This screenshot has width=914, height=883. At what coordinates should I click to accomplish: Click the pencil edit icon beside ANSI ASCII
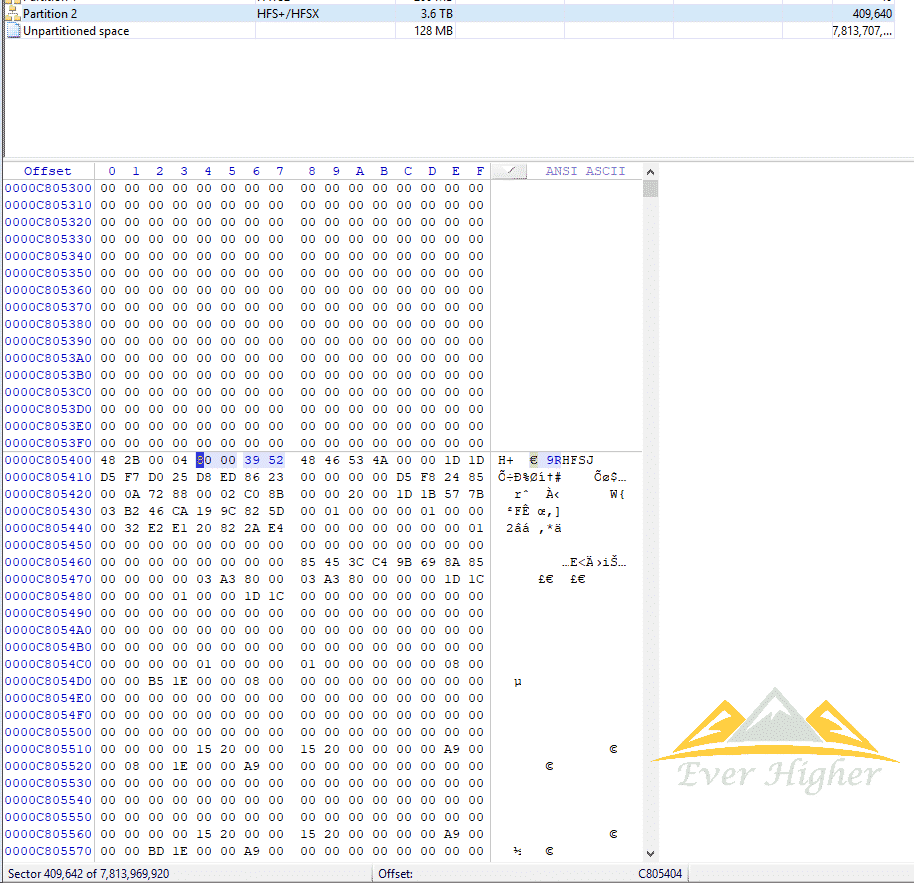(511, 171)
